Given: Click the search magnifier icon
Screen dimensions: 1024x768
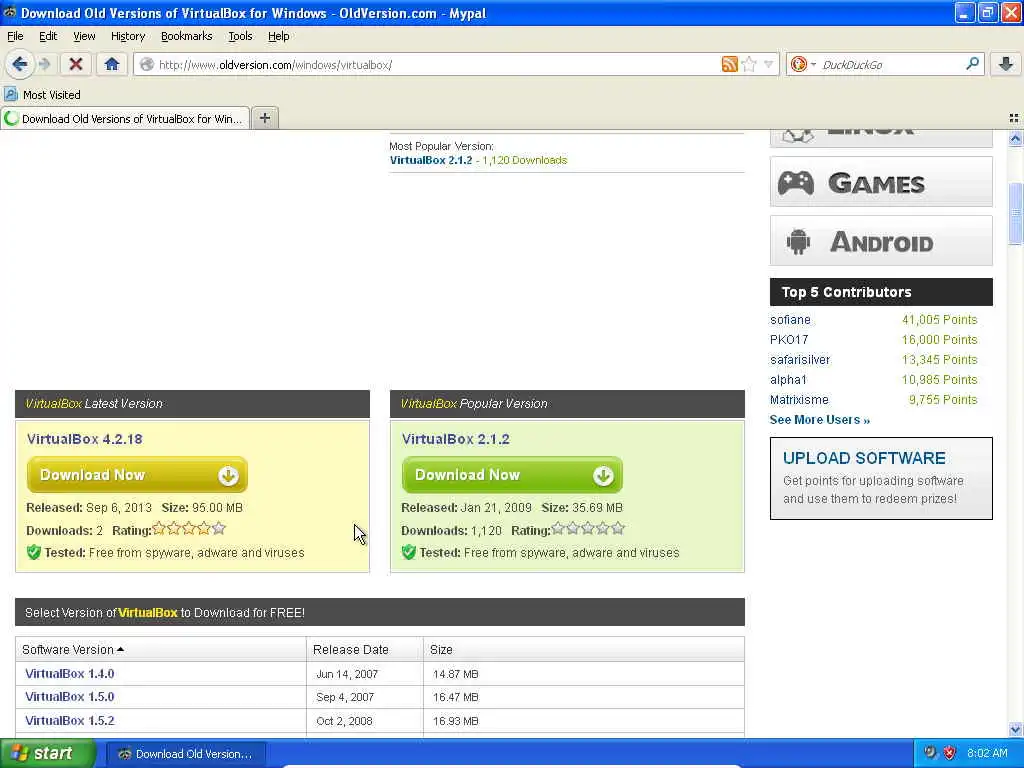Looking at the screenshot, I should click(972, 63).
